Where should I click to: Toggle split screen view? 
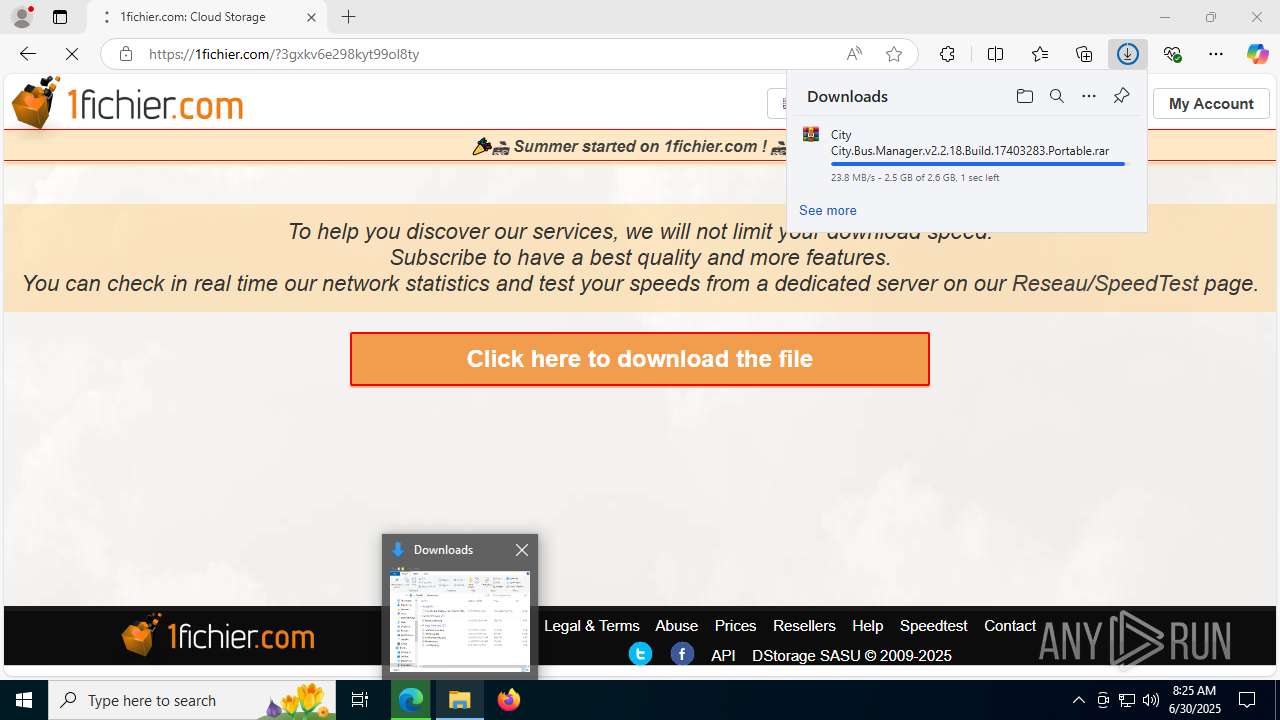pos(995,54)
